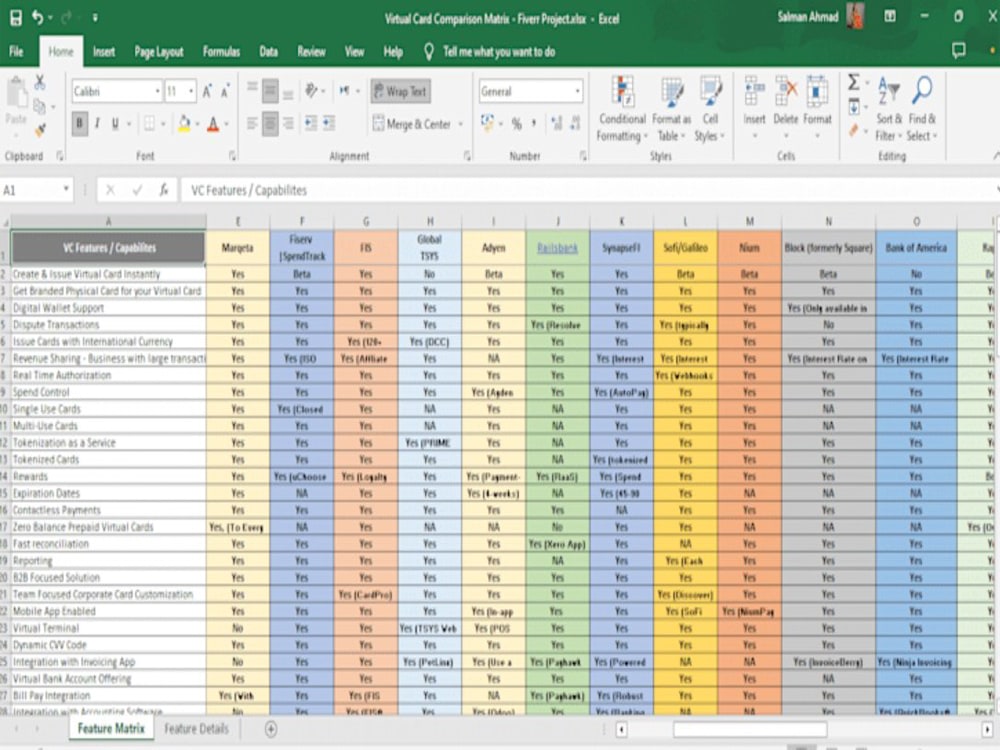Toggle Align Left horizontal alignment
This screenshot has height=750, width=1000.
pos(253,123)
